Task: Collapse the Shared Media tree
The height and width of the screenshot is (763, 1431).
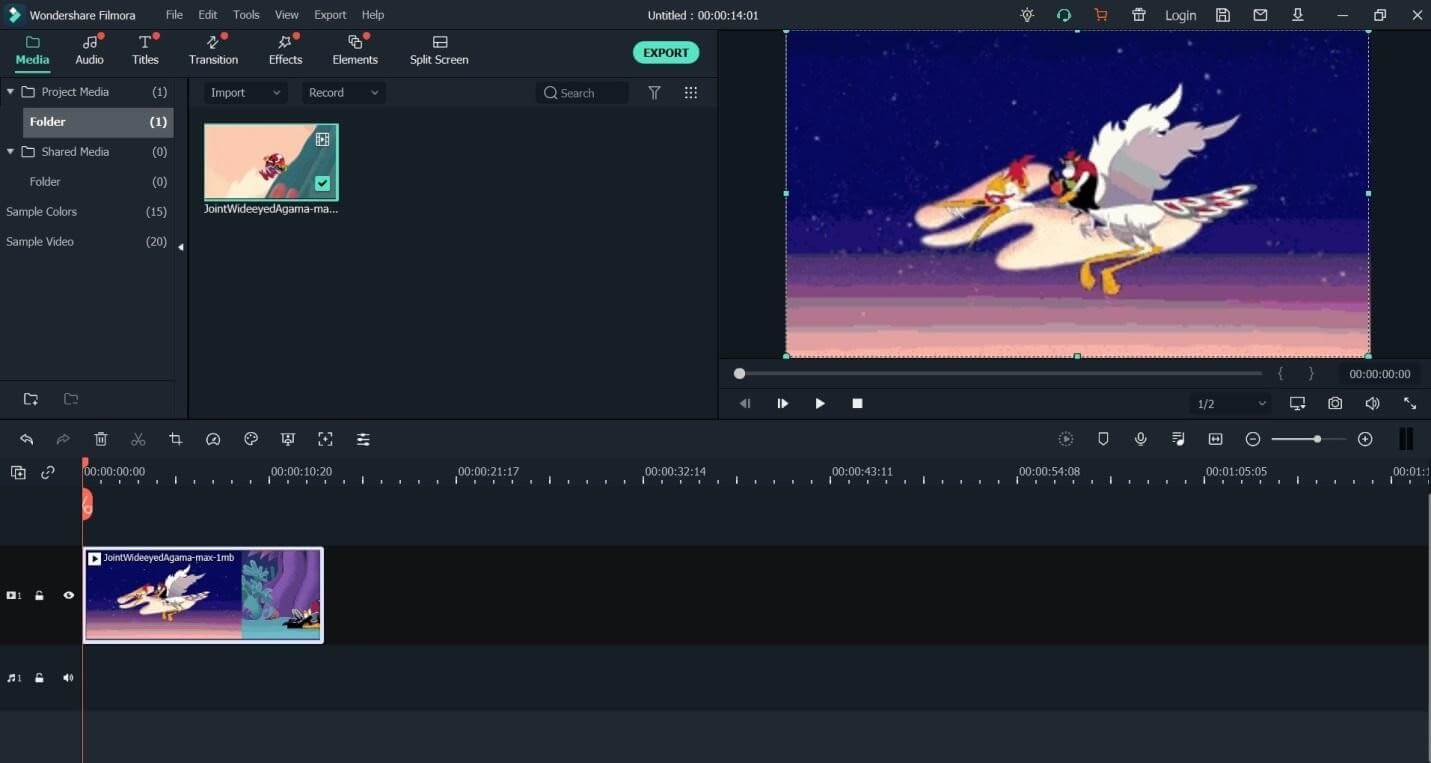Action: 10,152
